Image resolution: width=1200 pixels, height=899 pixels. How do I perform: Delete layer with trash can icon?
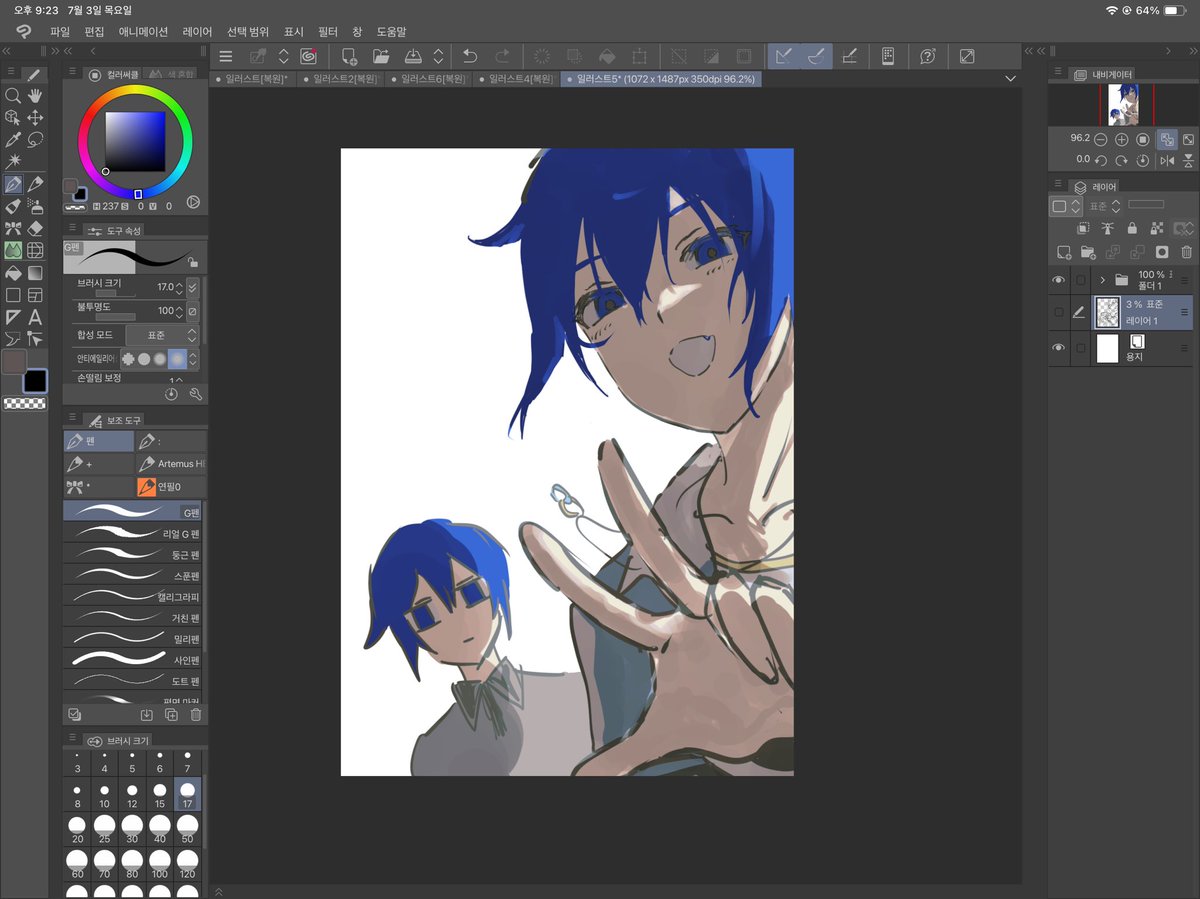1186,253
